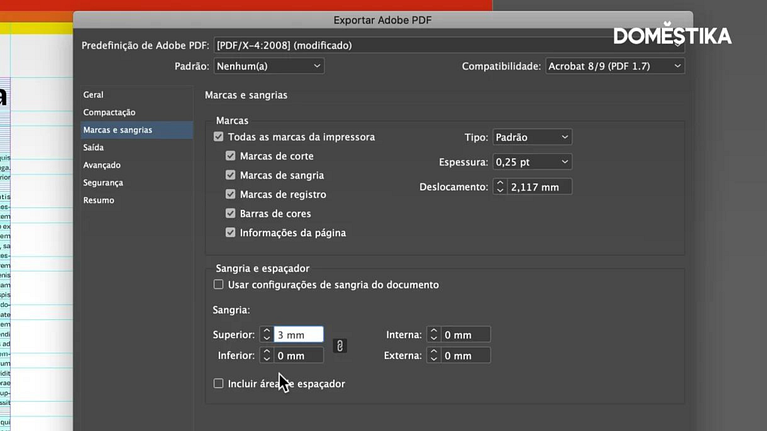The height and width of the screenshot is (431, 767).
Task: Open the Saída section
Action: pos(93,147)
